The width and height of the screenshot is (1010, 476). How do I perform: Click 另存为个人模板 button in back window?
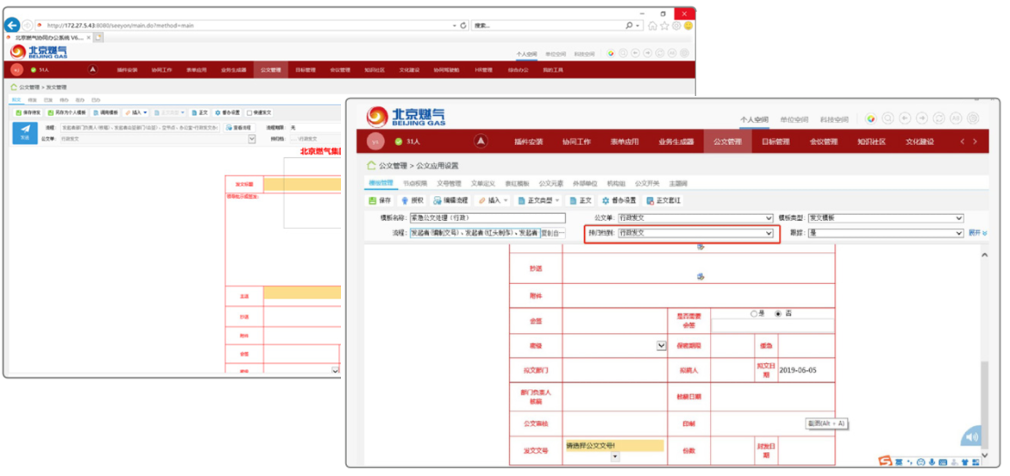click(x=67, y=112)
